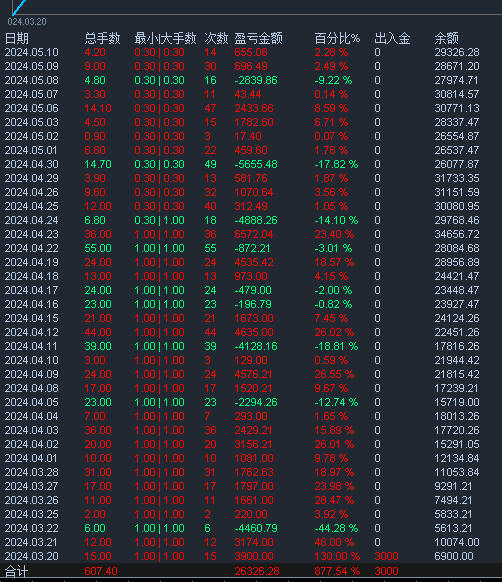Click total profit 26326.28
This screenshot has height=582, width=502.
pyautogui.click(x=257, y=571)
